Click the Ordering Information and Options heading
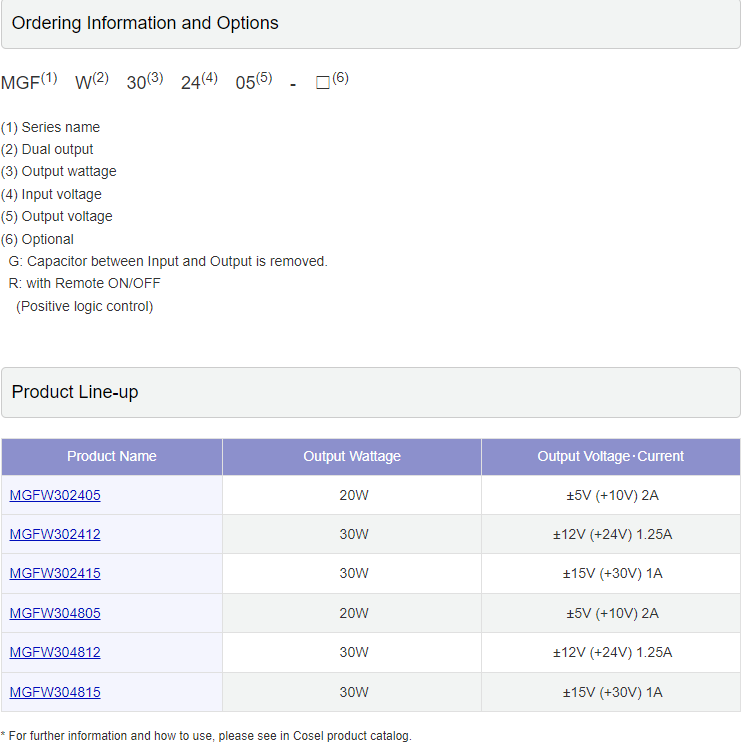Viewport: 741px width, 753px height. coord(145,23)
